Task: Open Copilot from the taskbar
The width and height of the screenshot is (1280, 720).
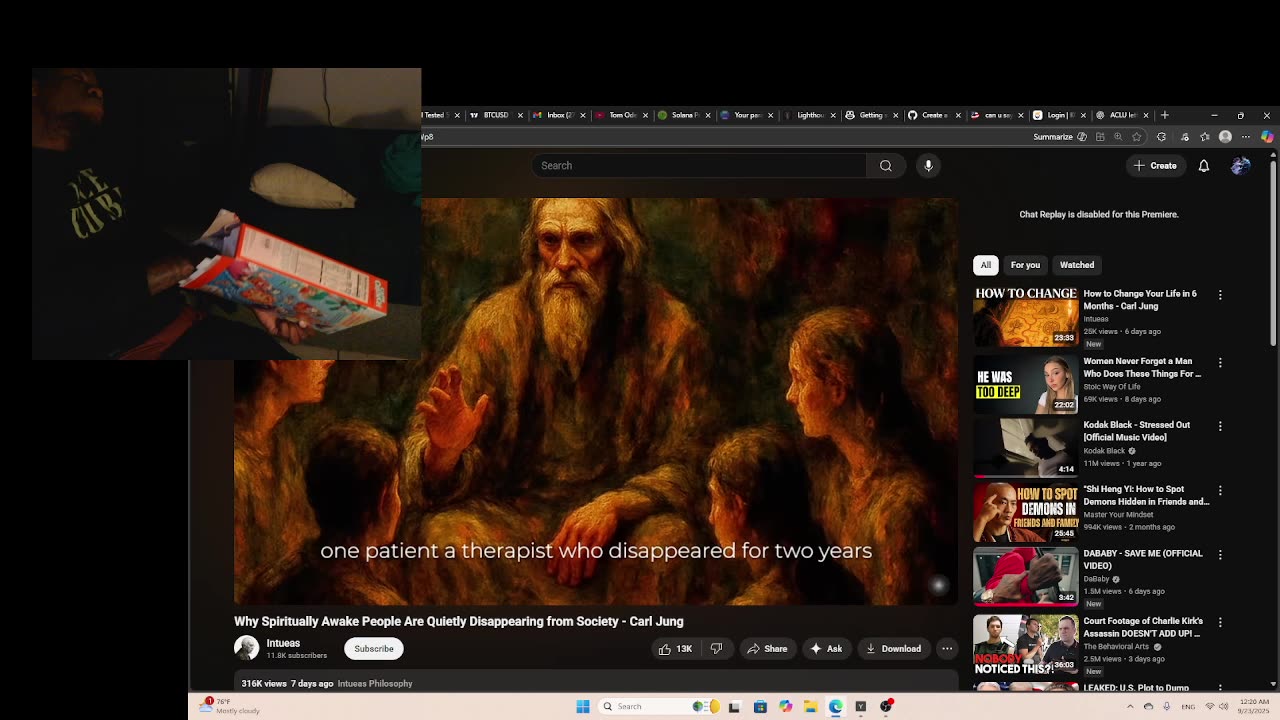Action: coord(785,707)
